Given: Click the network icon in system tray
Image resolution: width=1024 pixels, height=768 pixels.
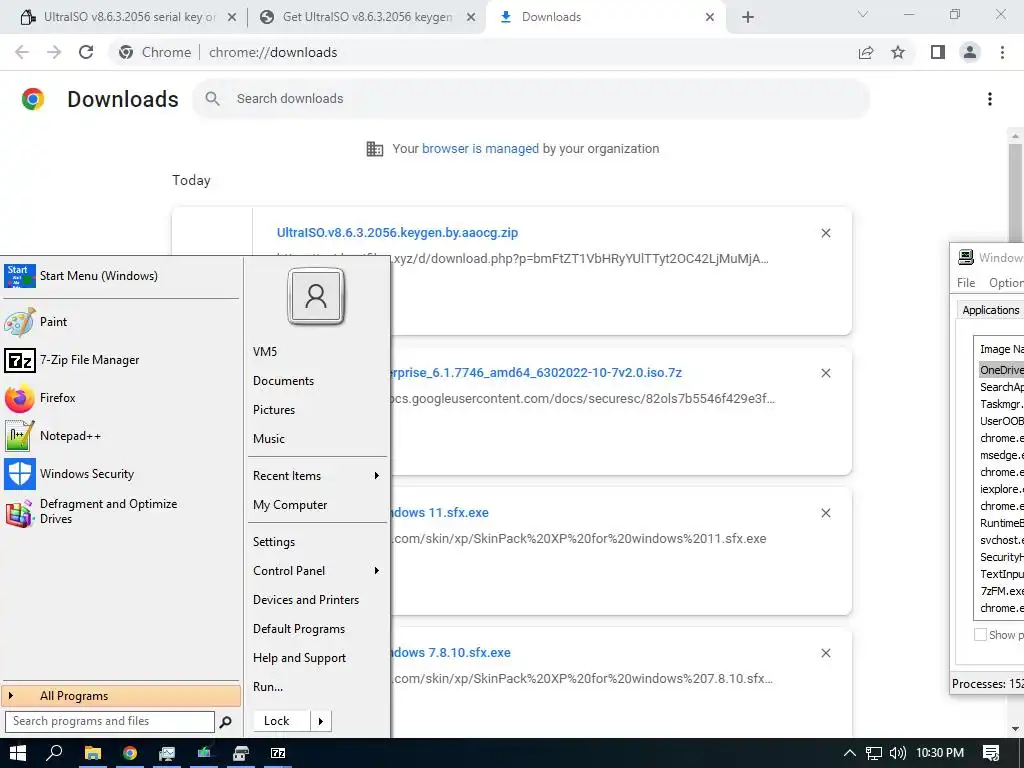Looking at the screenshot, I should [x=874, y=753].
